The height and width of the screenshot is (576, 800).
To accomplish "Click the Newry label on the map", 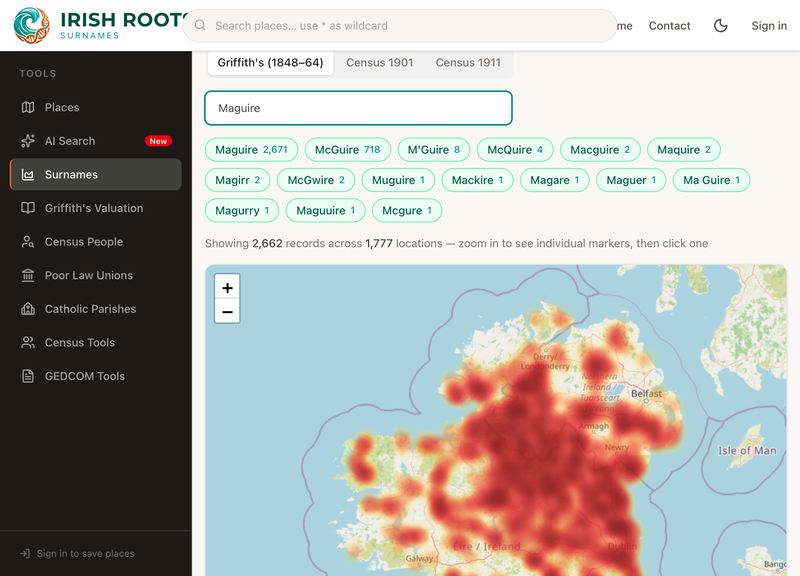I will (617, 447).
